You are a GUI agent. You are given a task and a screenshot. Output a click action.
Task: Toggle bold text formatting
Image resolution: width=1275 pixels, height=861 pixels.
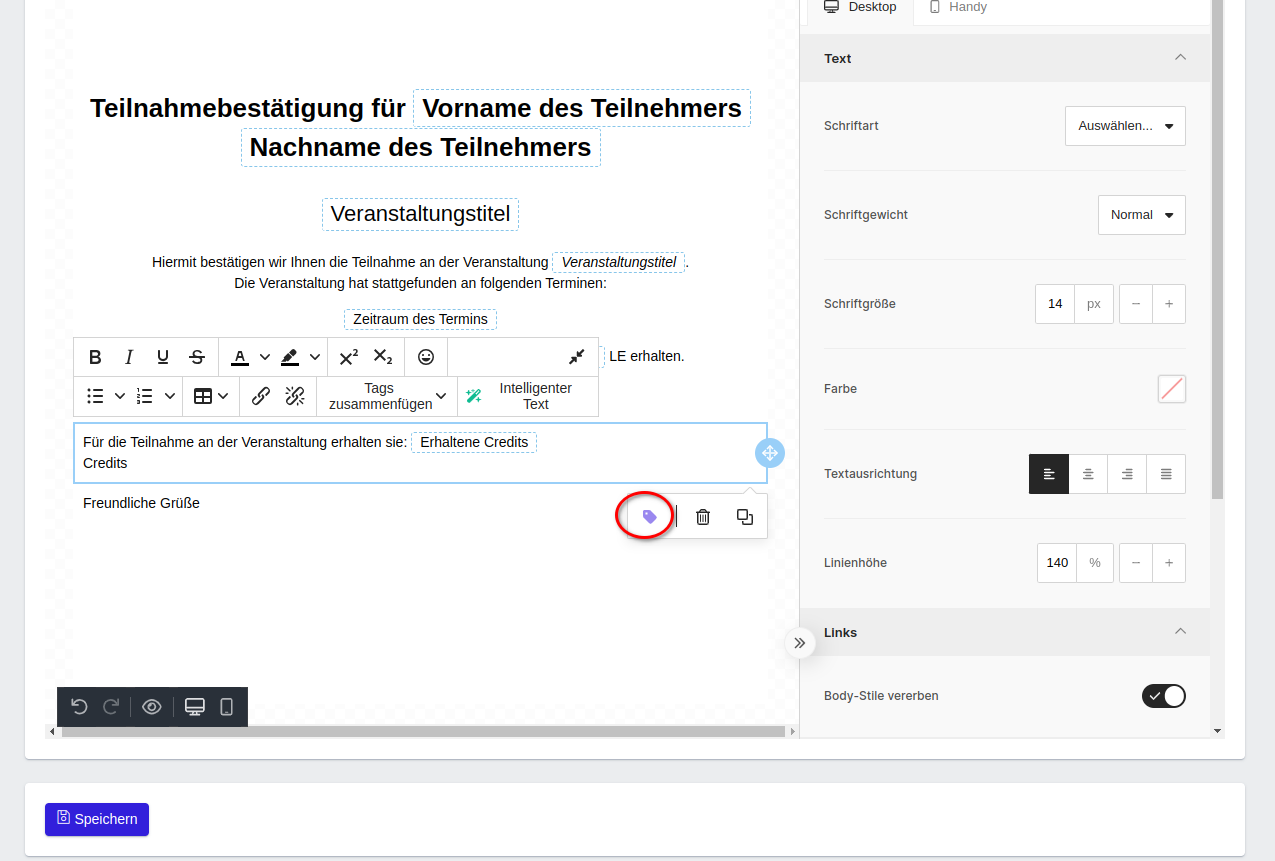[x=95, y=357]
